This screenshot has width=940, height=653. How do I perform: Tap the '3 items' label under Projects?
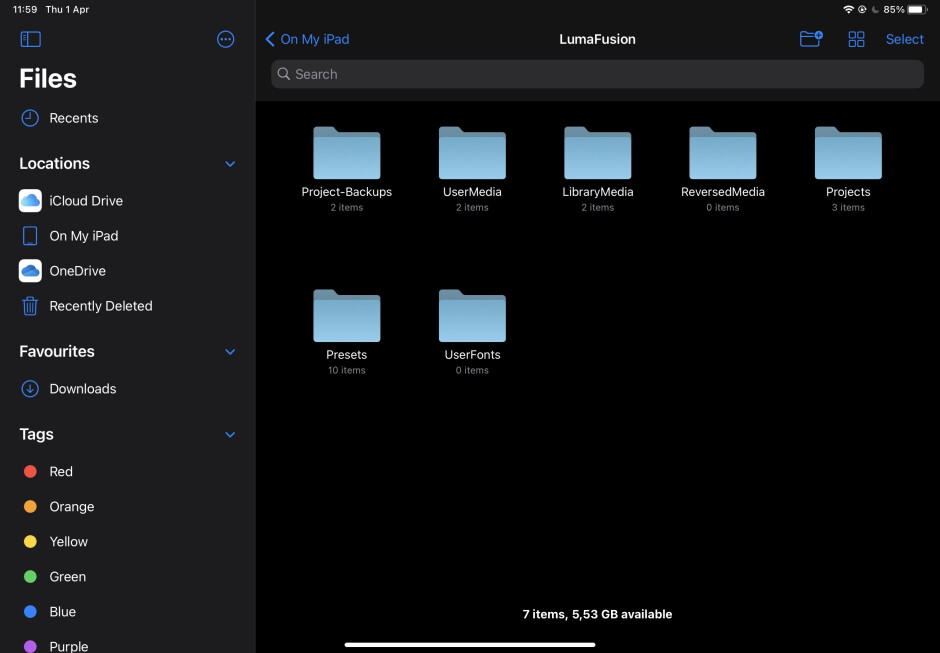click(x=848, y=207)
